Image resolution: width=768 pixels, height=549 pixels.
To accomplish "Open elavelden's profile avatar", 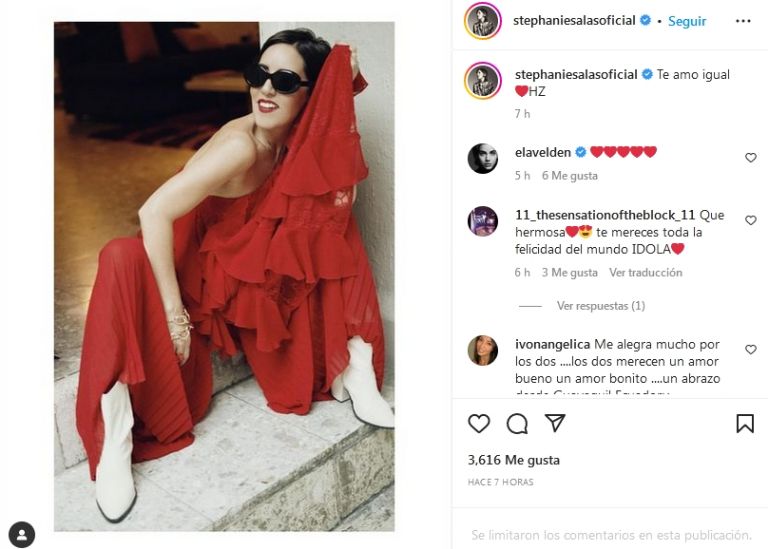I will [482, 158].
